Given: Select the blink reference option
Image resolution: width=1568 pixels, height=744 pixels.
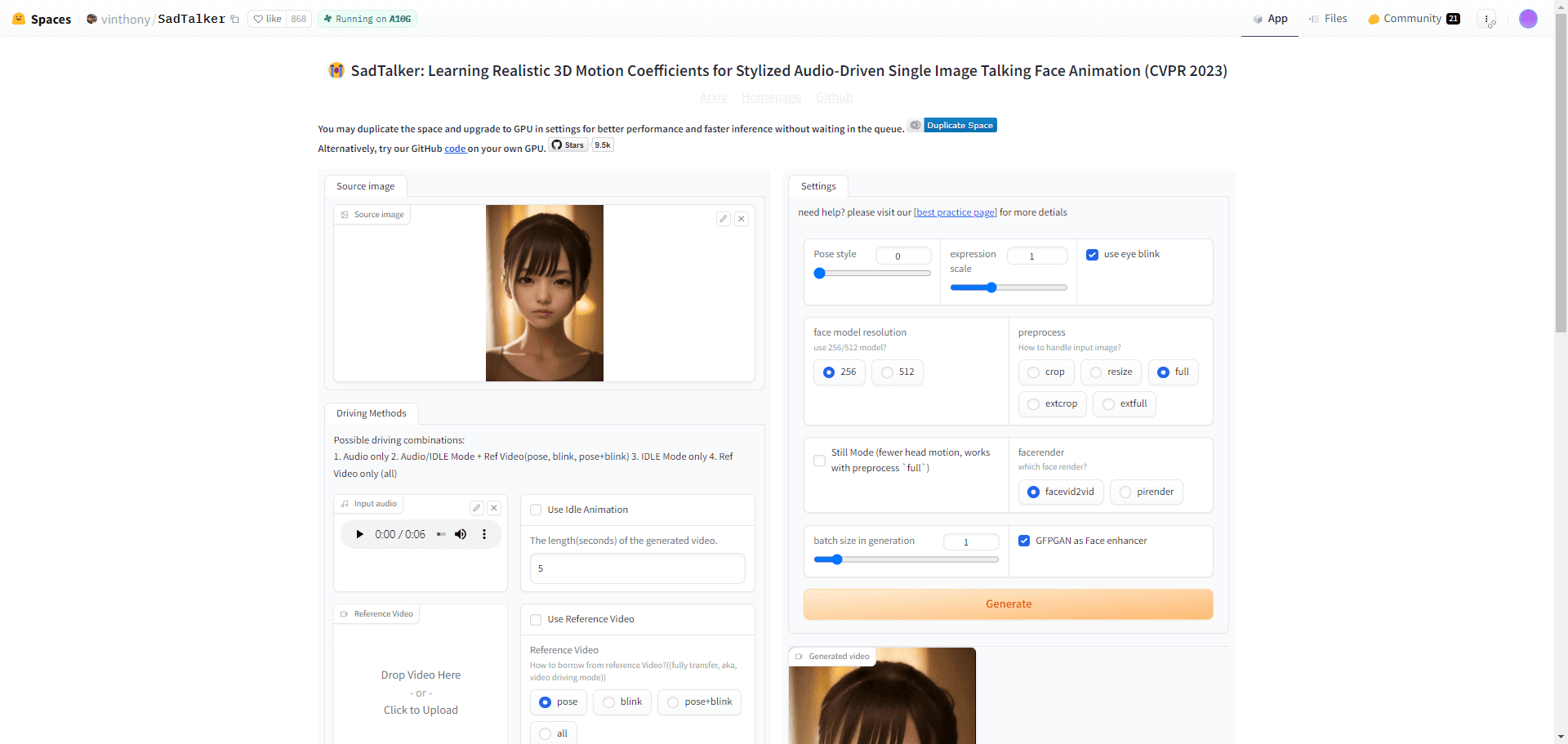Looking at the screenshot, I should 622,702.
